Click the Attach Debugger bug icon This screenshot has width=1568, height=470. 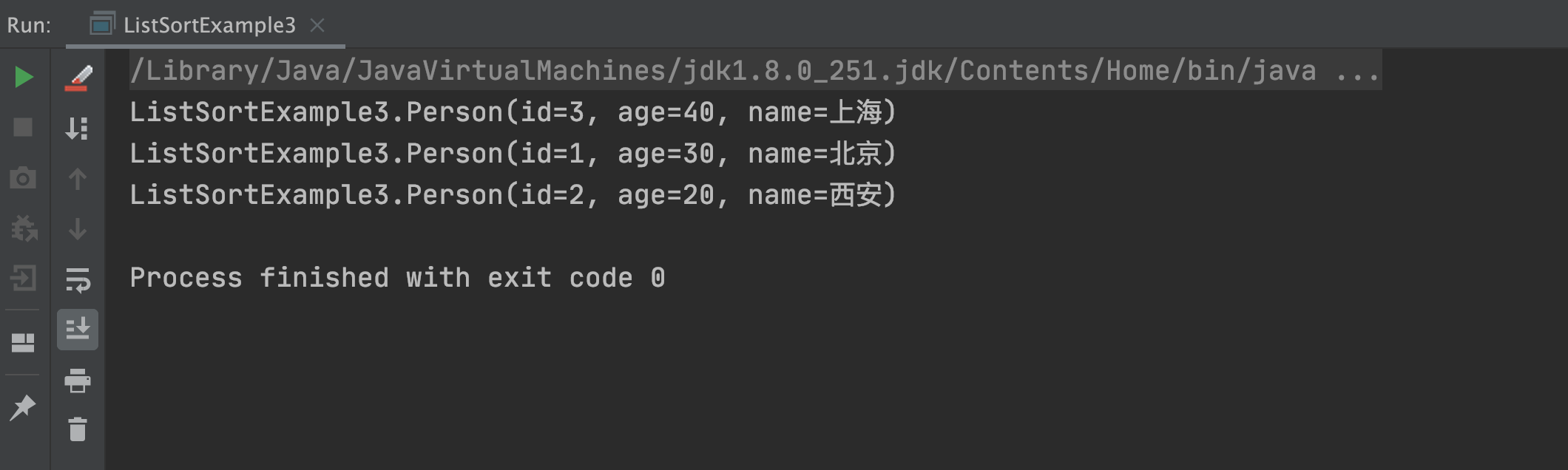tap(24, 228)
